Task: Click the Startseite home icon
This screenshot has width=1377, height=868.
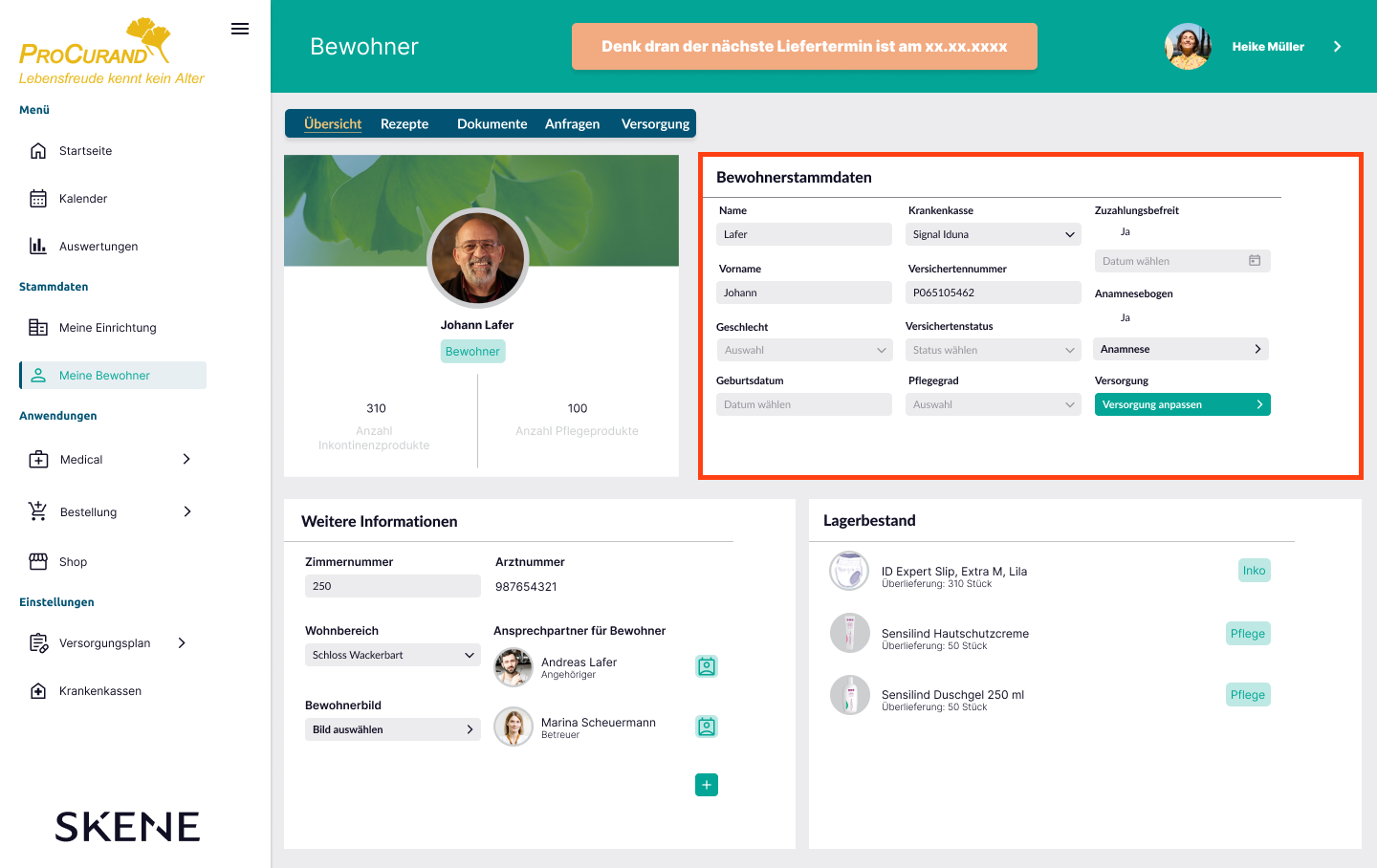Action: tap(38, 151)
